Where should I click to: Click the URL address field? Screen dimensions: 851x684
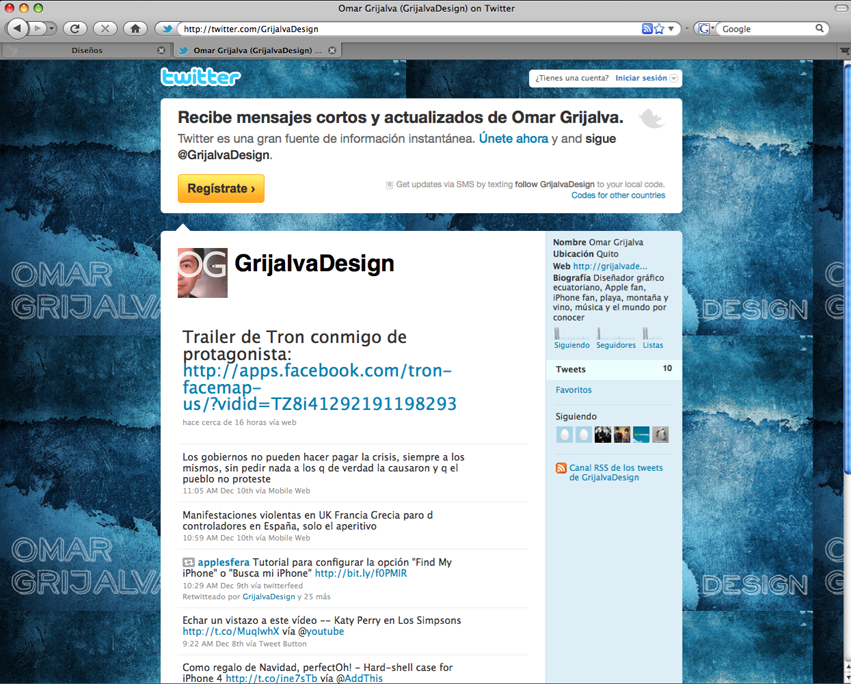coord(400,29)
